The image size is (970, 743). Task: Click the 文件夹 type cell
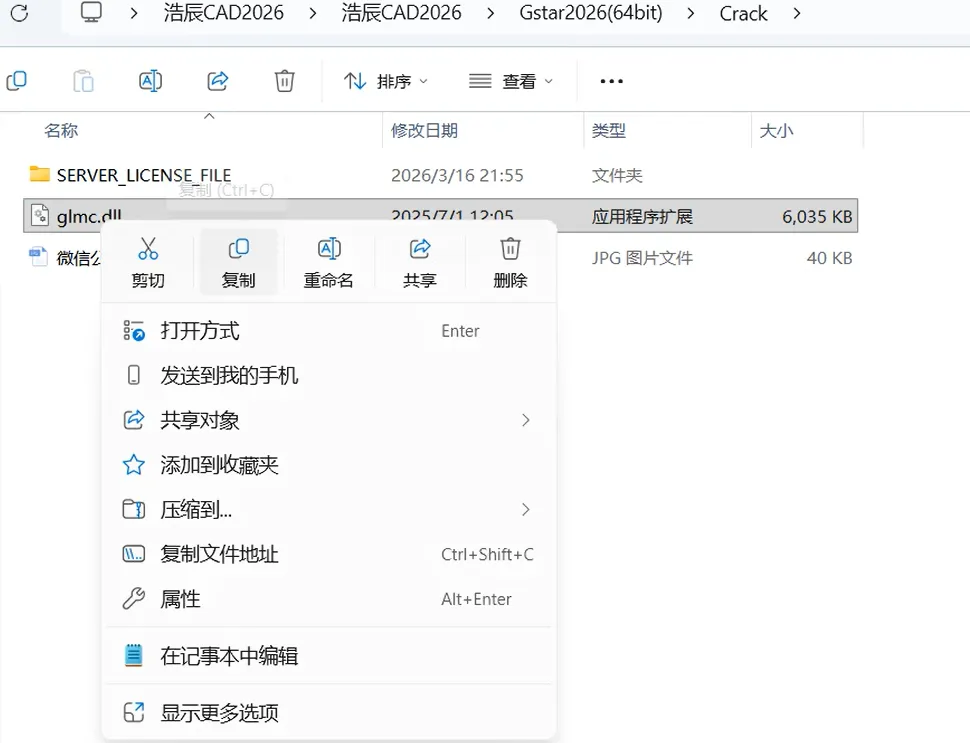617,176
